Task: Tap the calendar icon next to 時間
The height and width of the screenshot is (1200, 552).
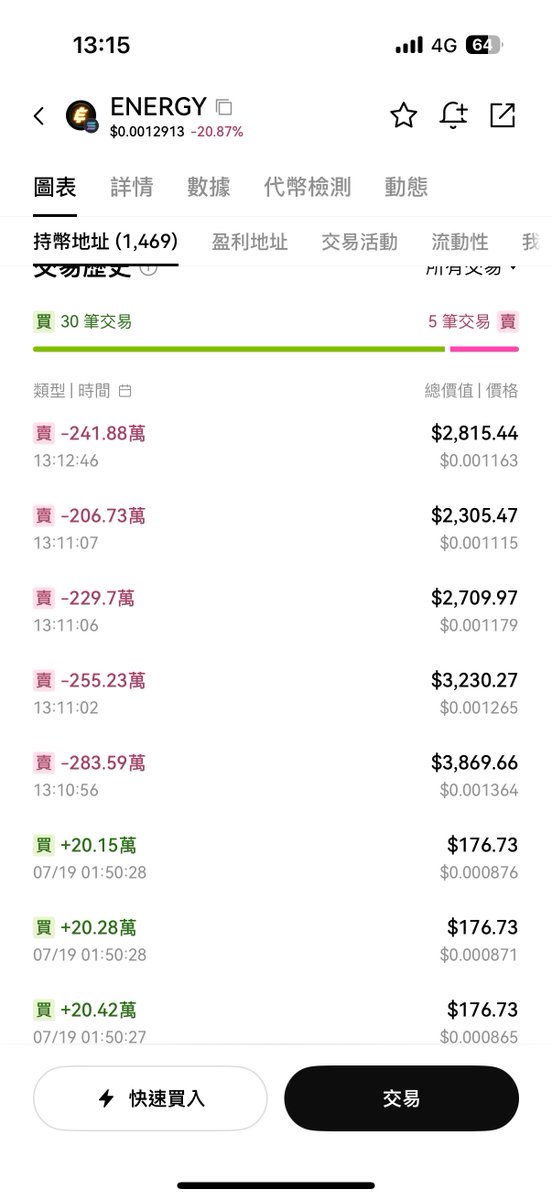Action: [x=125, y=391]
